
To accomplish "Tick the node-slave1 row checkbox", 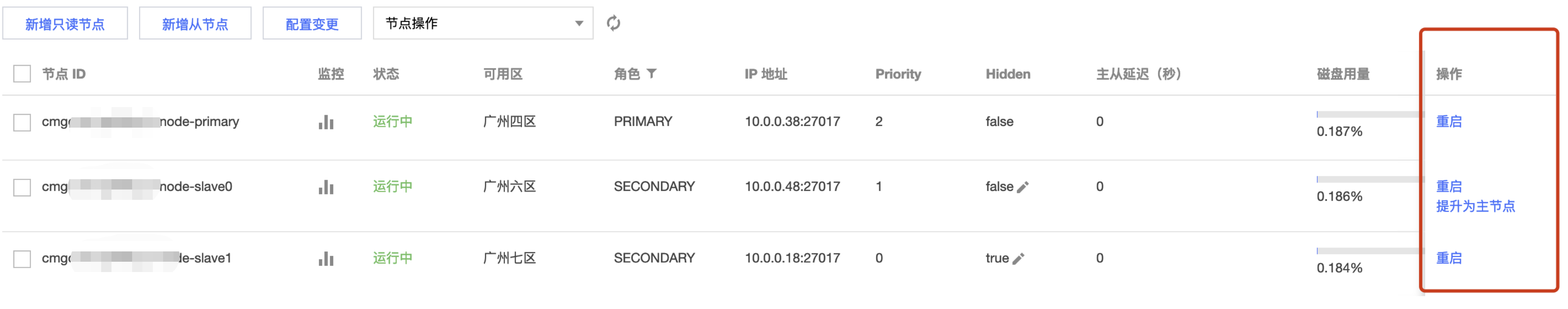I will pos(22,259).
